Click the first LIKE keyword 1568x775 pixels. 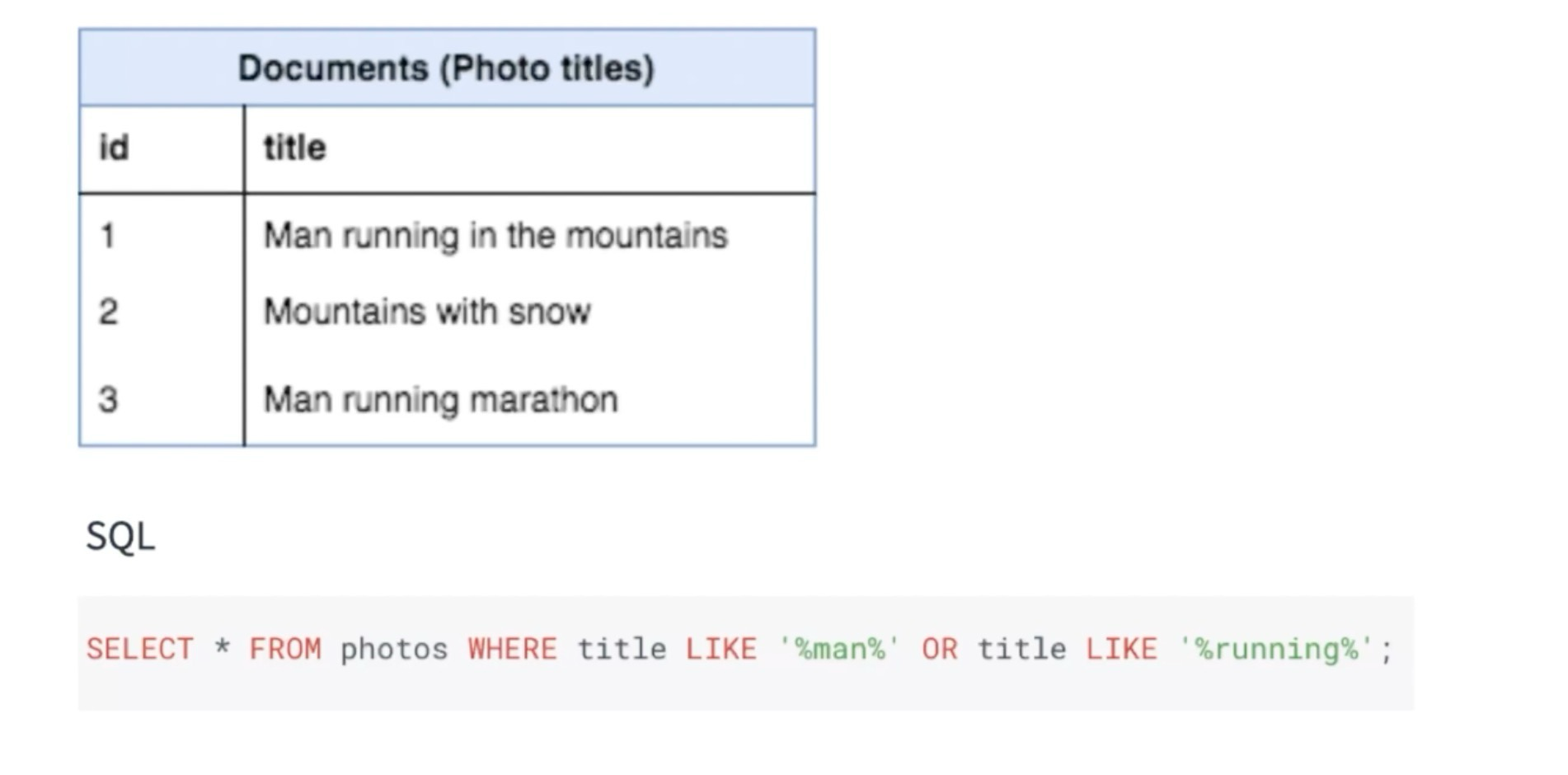click(721, 649)
